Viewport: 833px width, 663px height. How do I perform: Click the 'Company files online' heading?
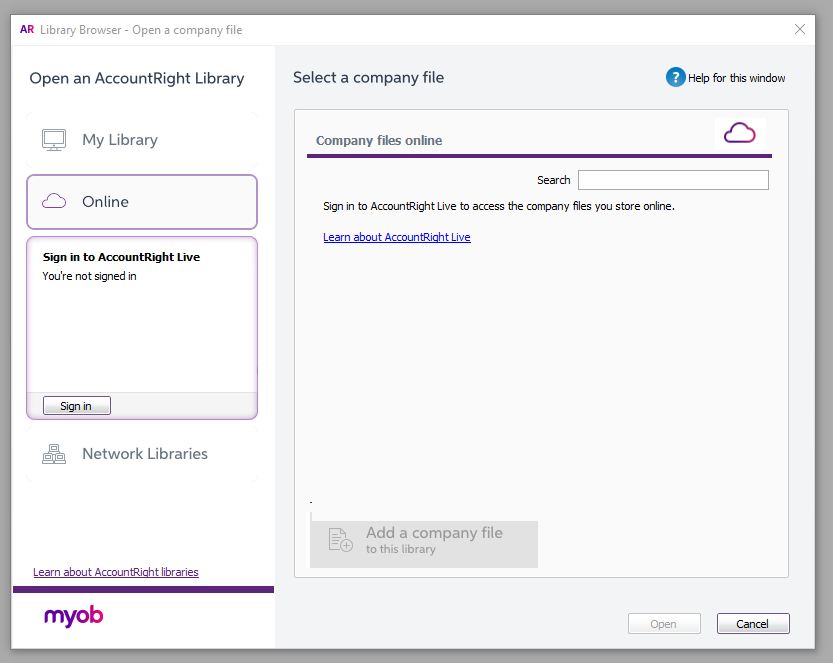coord(379,141)
